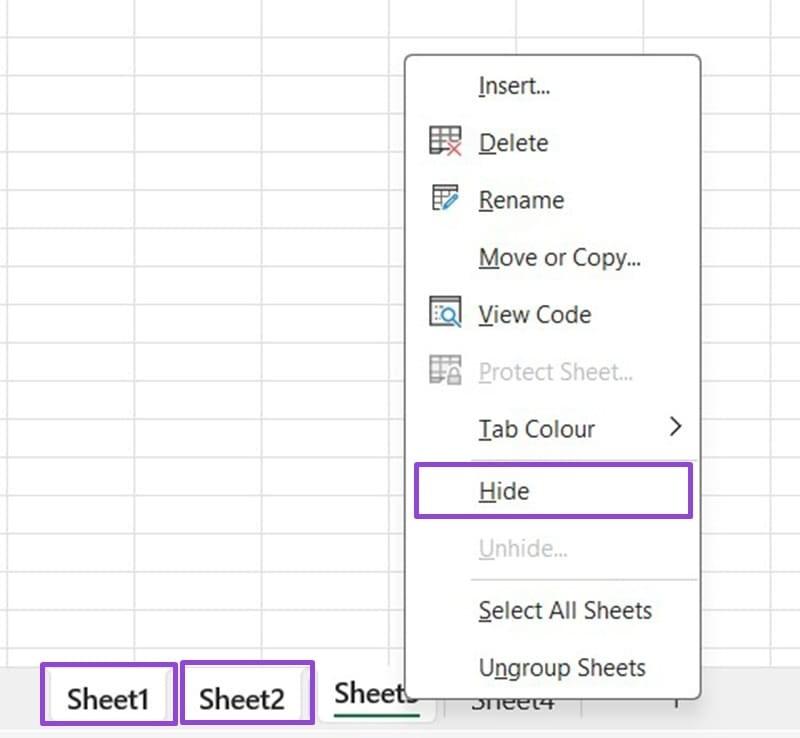Screen dimensions: 800x738
Task: Open the partially hidden Sheet4 tab
Action: coord(512,705)
